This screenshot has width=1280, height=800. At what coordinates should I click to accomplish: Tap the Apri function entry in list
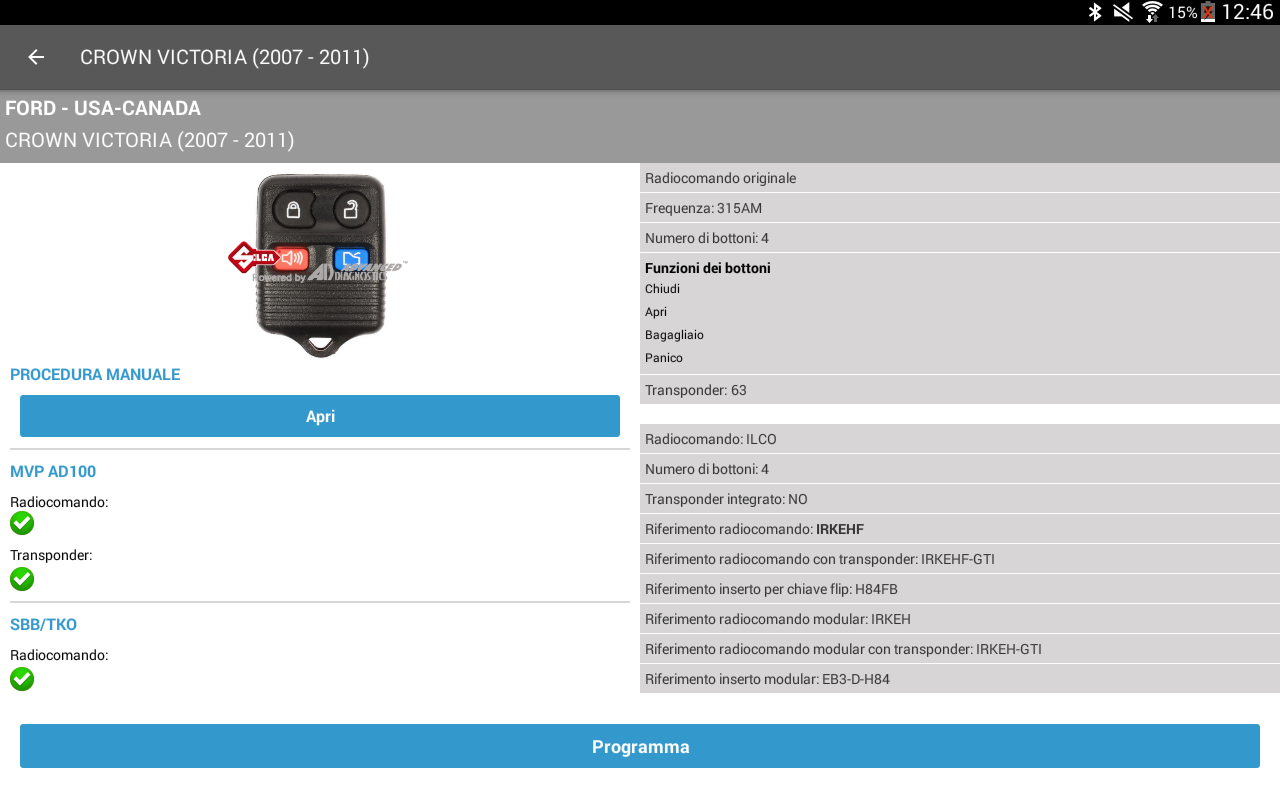[x=656, y=312]
